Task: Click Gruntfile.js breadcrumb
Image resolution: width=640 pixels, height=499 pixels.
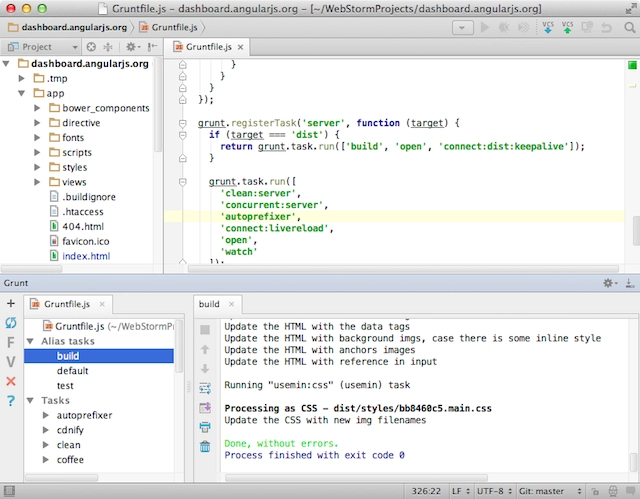Action: click(169, 27)
